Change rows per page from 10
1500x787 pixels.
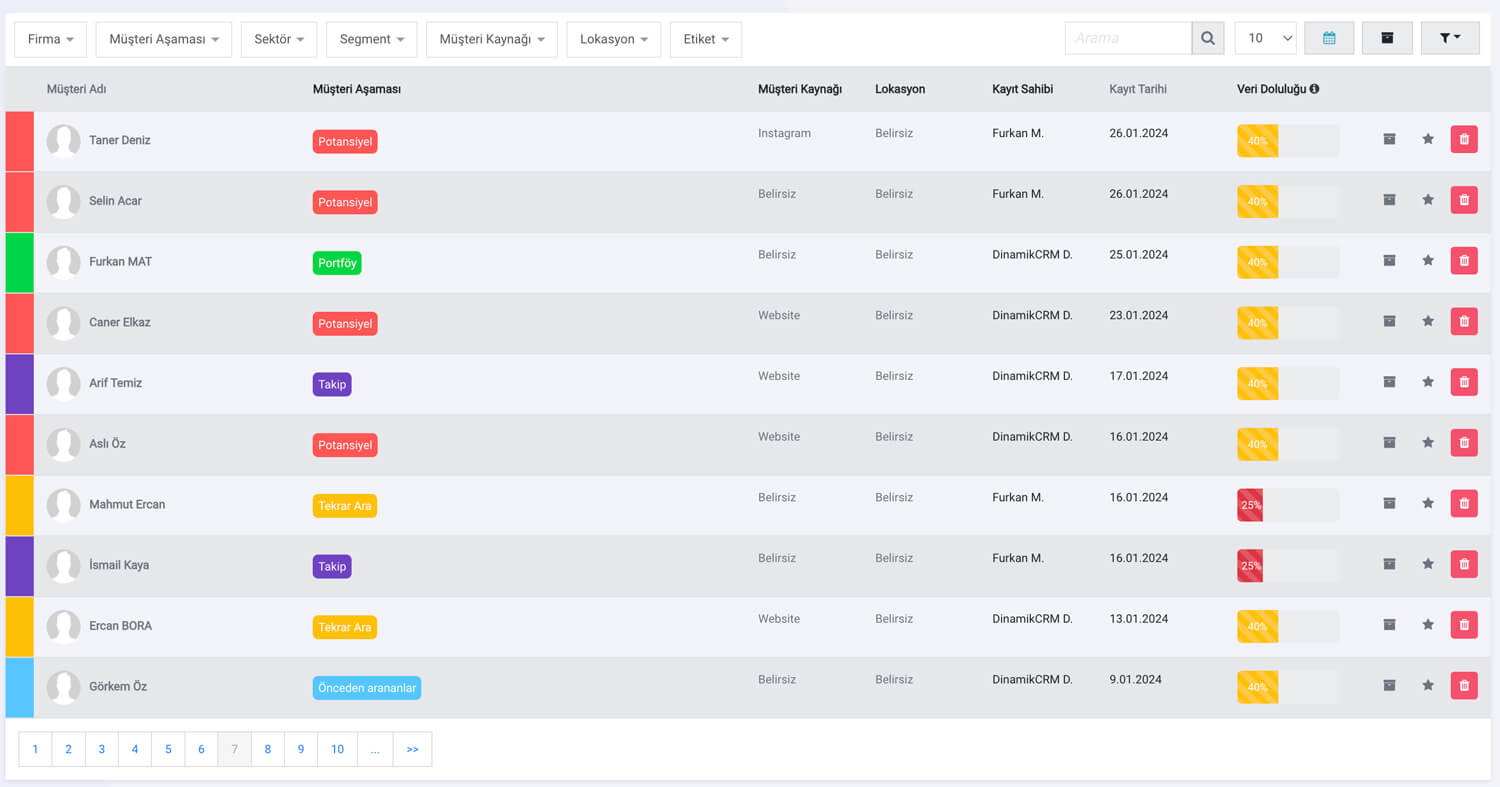click(1266, 38)
